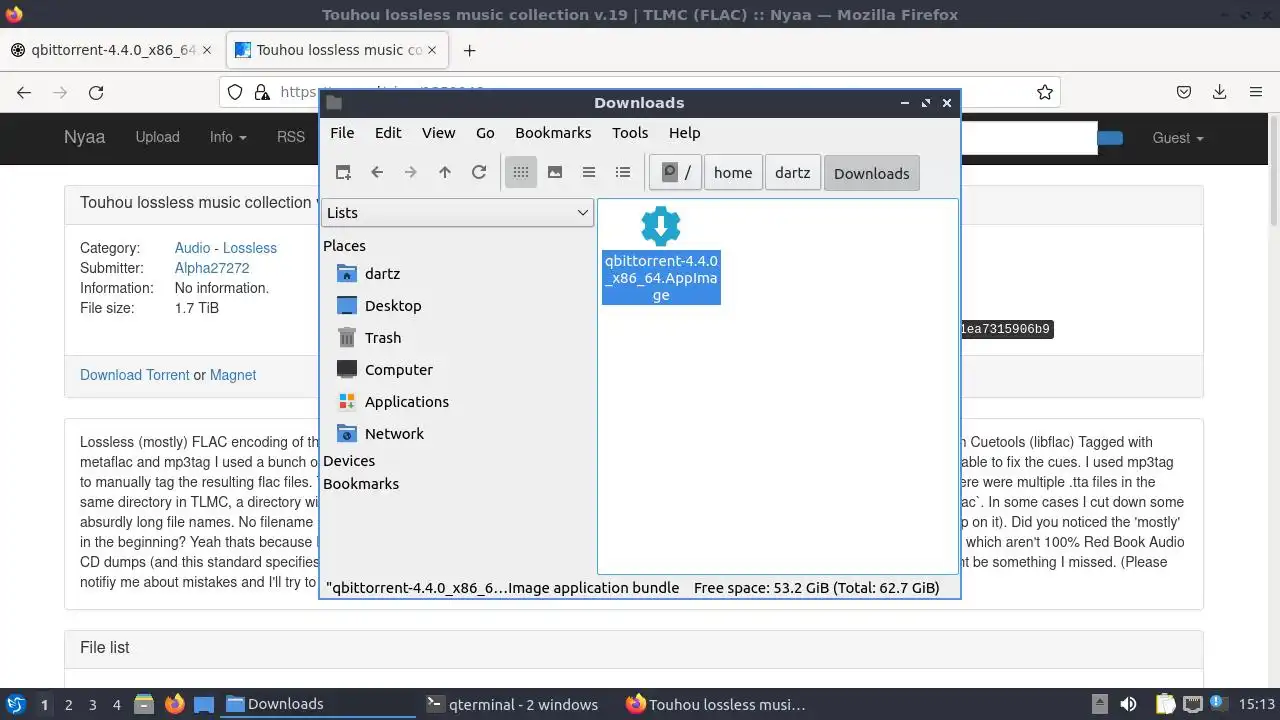The image size is (1280, 720).
Task: Open a new Firefox tab
Action: pyautogui.click(x=469, y=50)
